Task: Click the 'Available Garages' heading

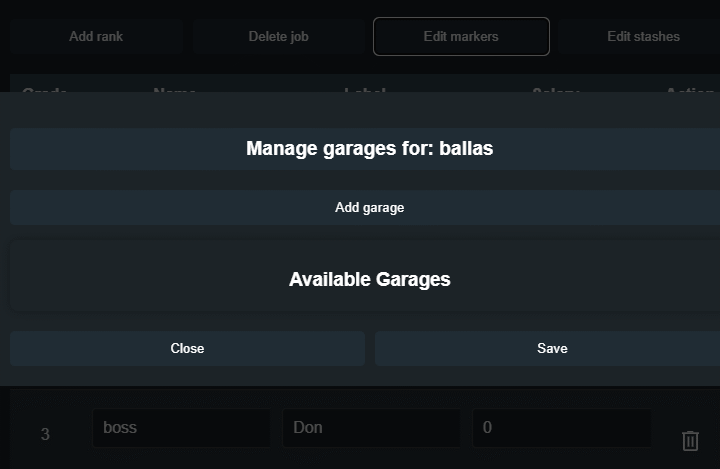Action: [369, 279]
